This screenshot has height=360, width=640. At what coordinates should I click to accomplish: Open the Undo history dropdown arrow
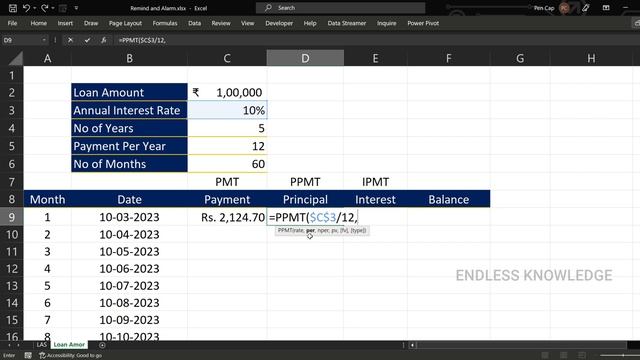tap(34, 8)
